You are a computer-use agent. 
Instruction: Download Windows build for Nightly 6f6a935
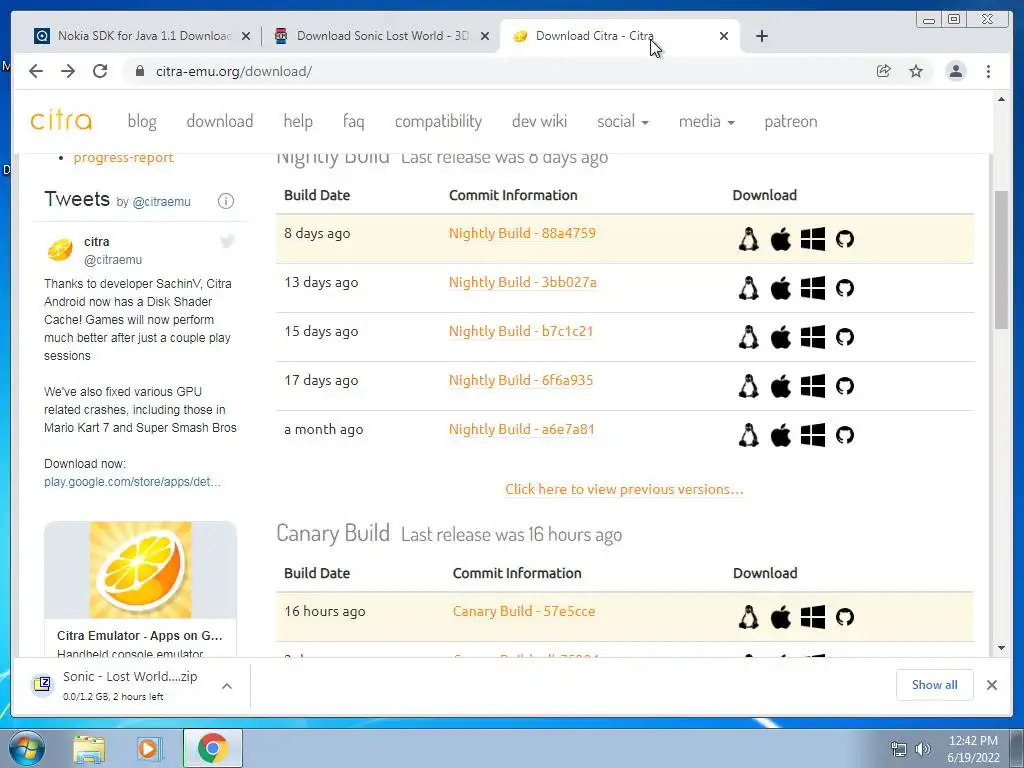(812, 386)
